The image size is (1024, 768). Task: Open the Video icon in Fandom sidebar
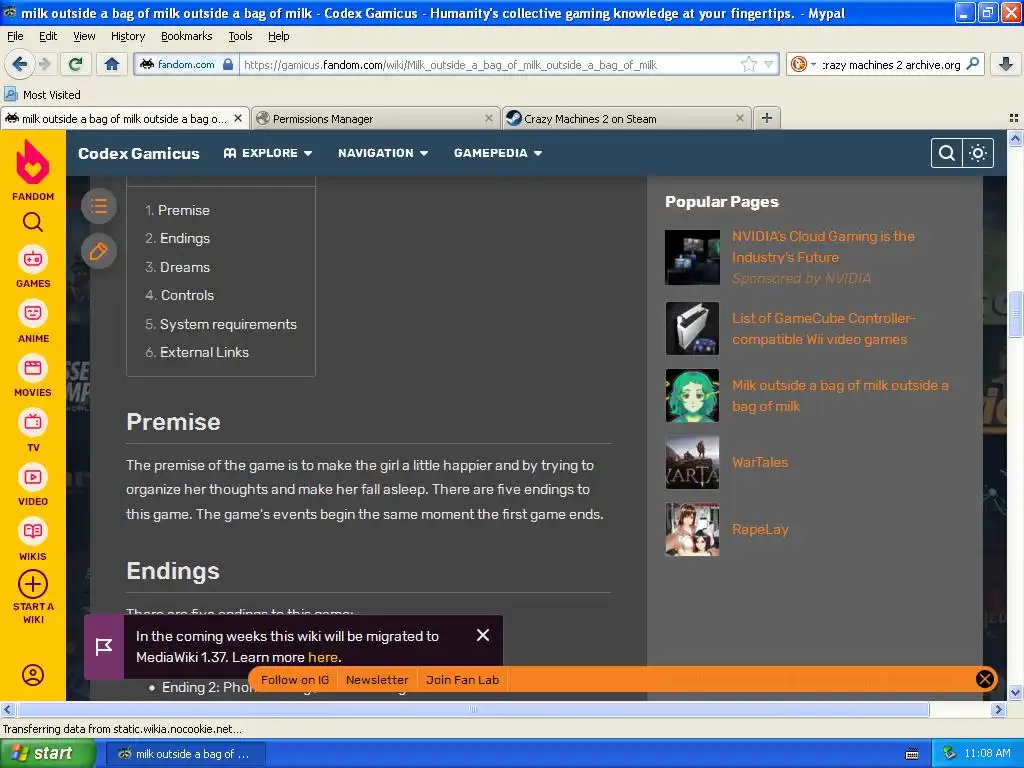[33, 477]
